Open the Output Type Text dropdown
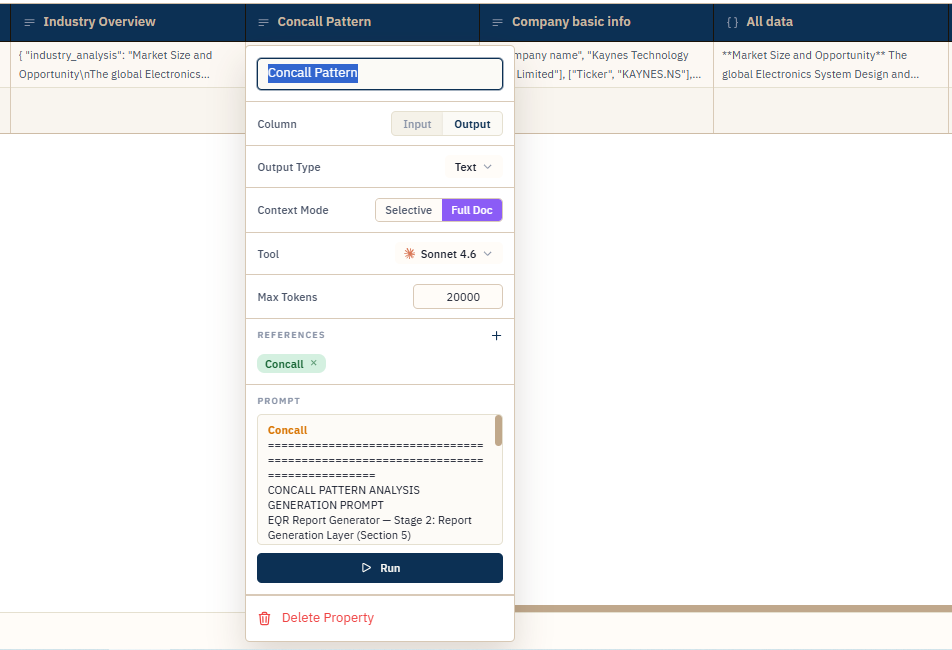Viewport: 952px width, 650px height. coord(474,167)
